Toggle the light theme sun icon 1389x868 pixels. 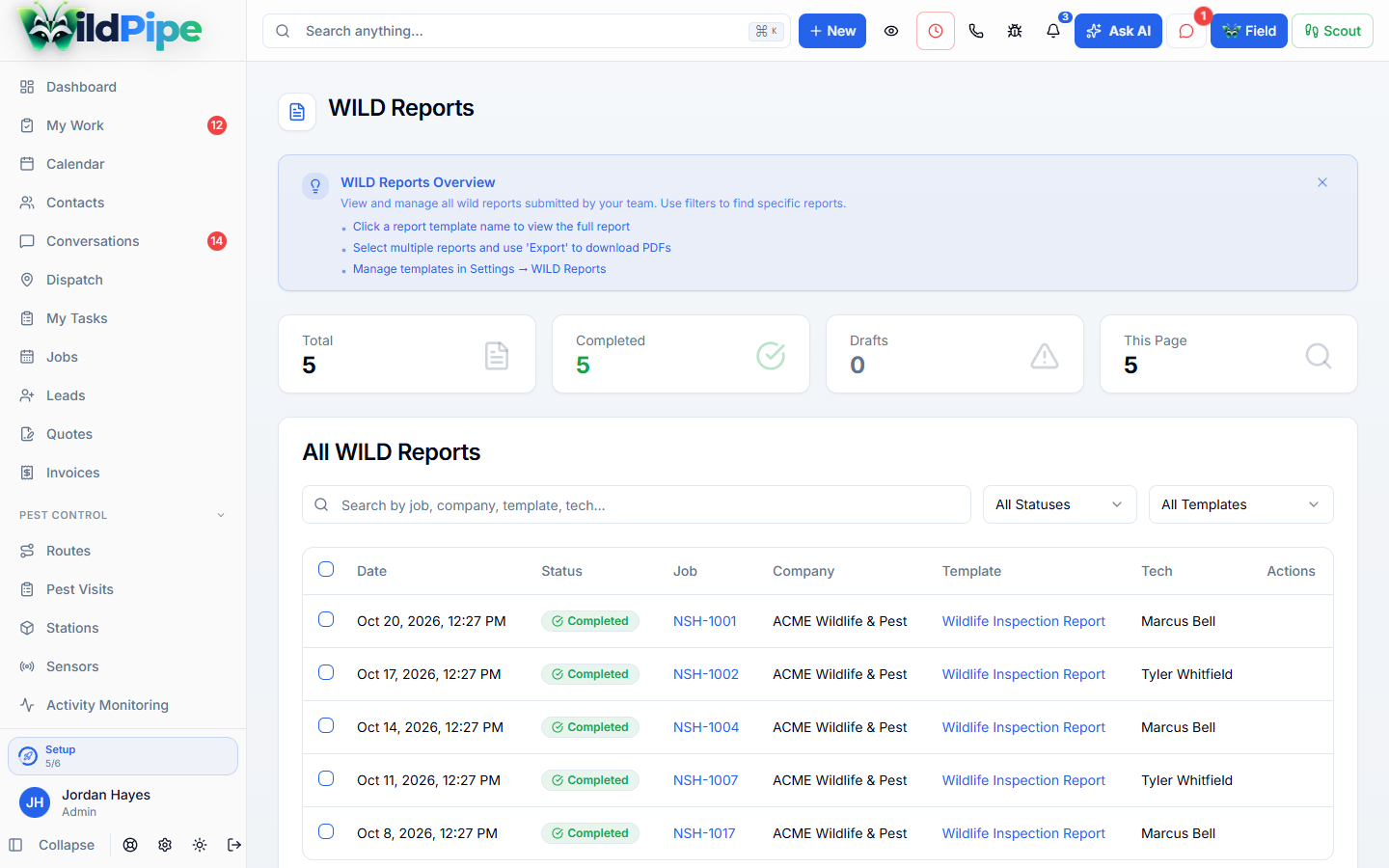[x=200, y=845]
